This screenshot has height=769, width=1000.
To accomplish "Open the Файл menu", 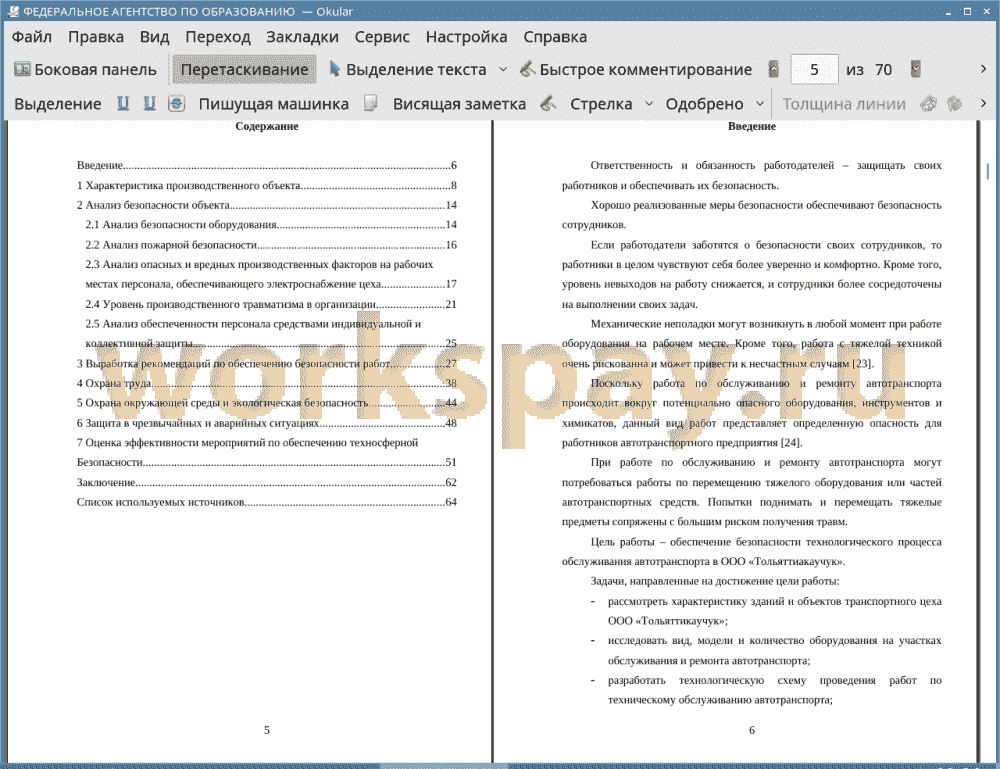I will (32, 37).
